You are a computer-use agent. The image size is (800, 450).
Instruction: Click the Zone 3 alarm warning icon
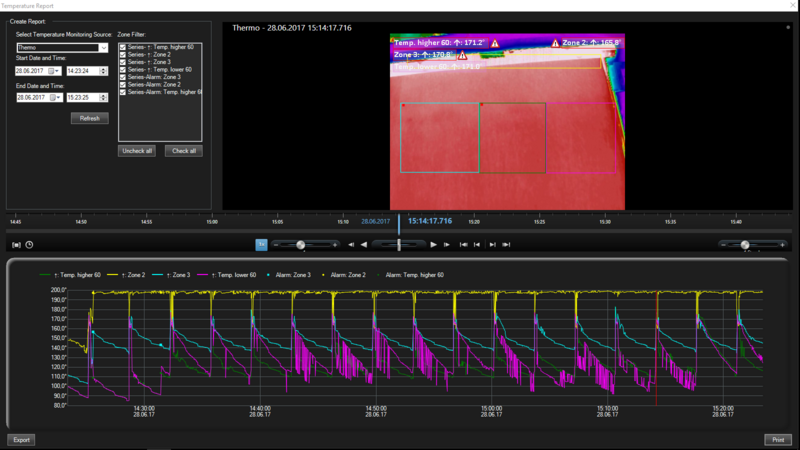(462, 55)
